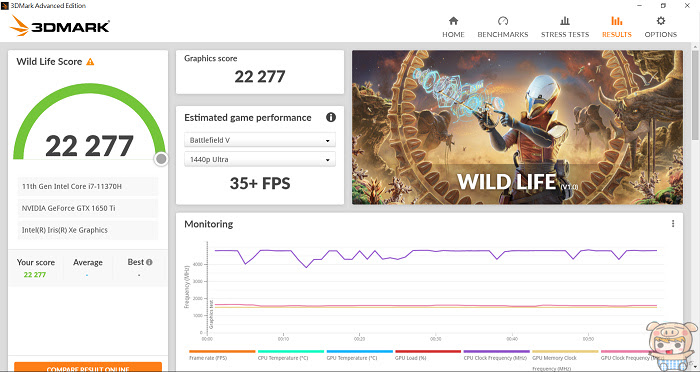This screenshot has width=700, height=372.
Task: Click the Wild Life Score warning triangle
Action: coord(90,62)
